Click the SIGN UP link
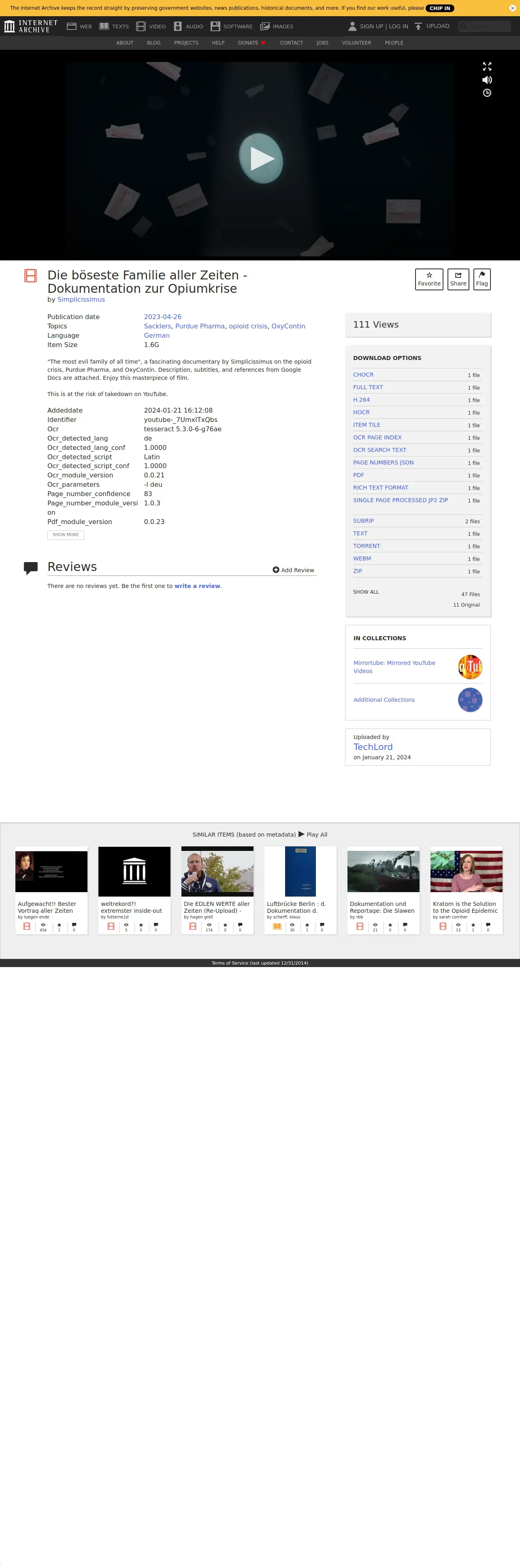Screen dimensions: 520x1568 (371, 26)
